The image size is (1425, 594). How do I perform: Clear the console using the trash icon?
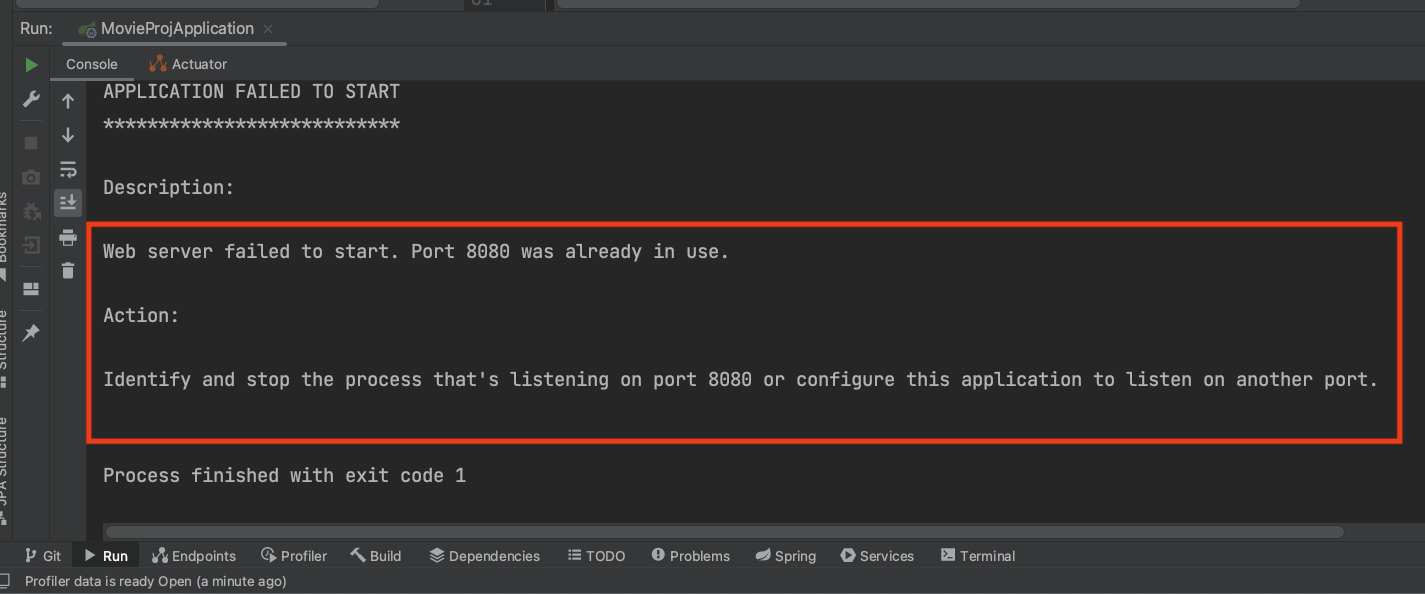pyautogui.click(x=68, y=269)
